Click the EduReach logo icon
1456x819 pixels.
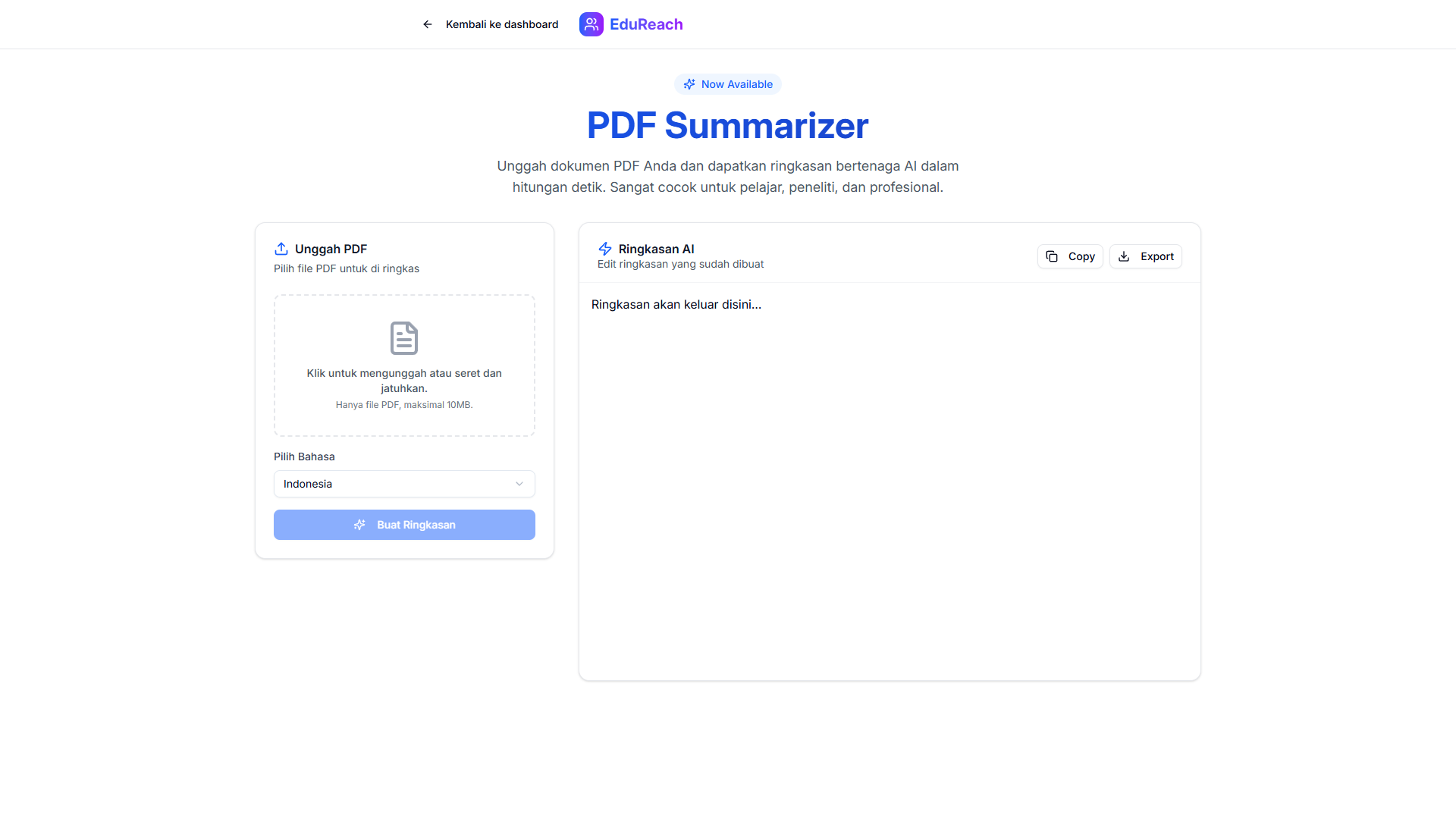tap(591, 24)
